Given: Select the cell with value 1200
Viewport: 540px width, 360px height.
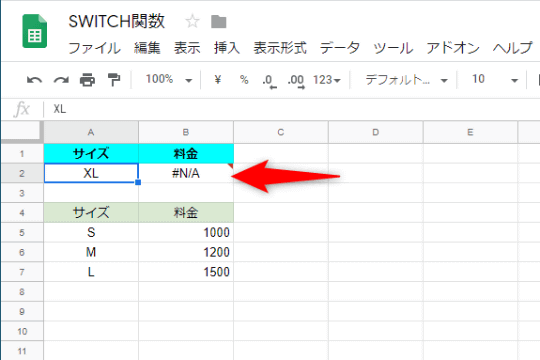Looking at the screenshot, I should click(186, 252).
